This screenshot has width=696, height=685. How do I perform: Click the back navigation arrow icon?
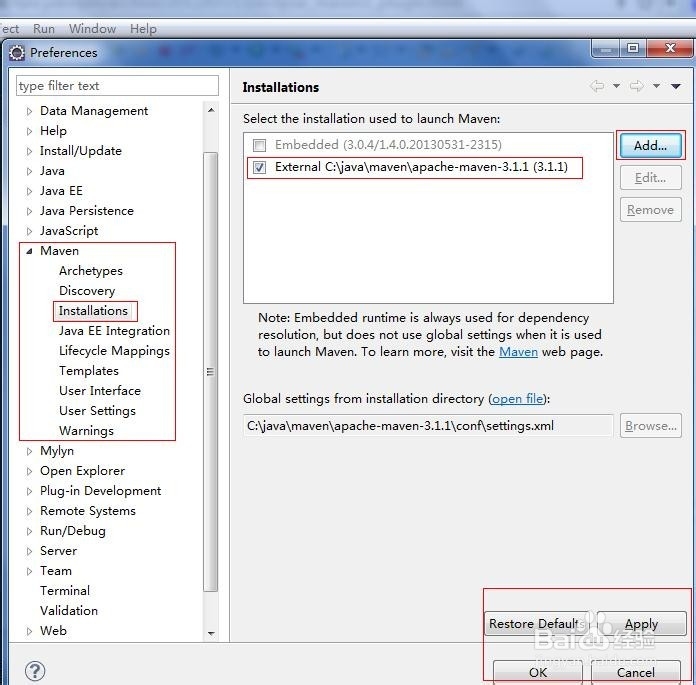[597, 86]
